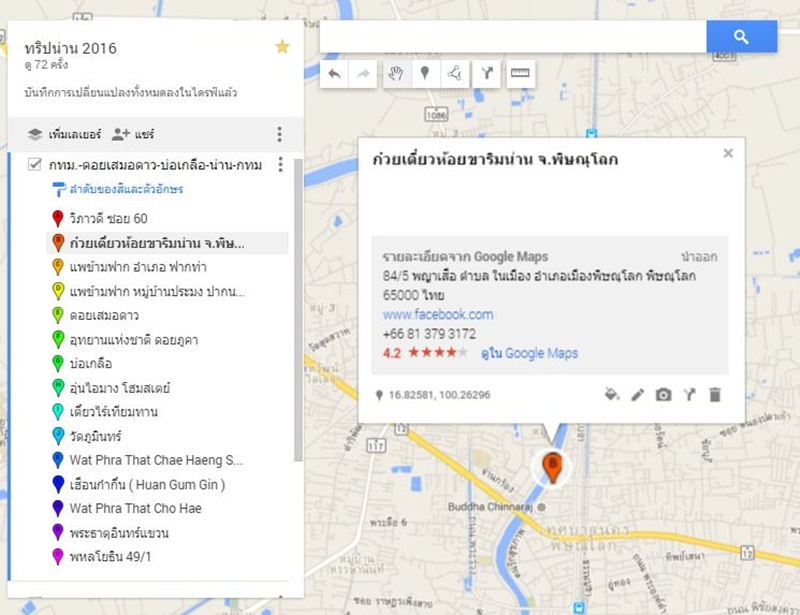
Task: Click light green pin icon of ดอยเสมอดาว
Action: point(58,315)
